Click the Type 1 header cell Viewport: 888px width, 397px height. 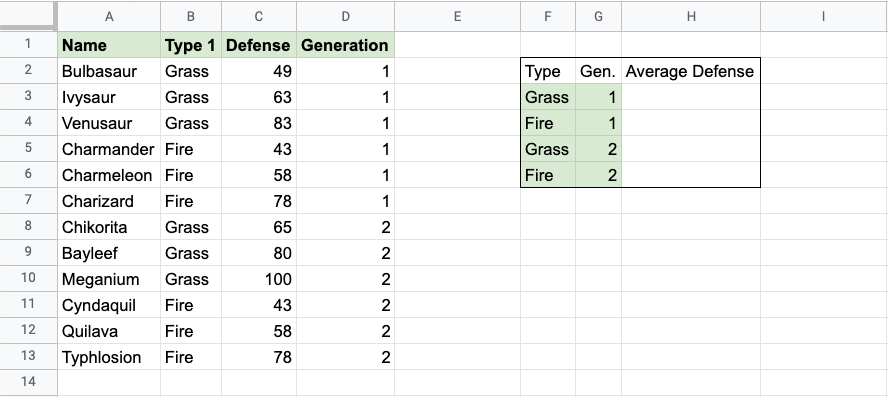tap(191, 45)
